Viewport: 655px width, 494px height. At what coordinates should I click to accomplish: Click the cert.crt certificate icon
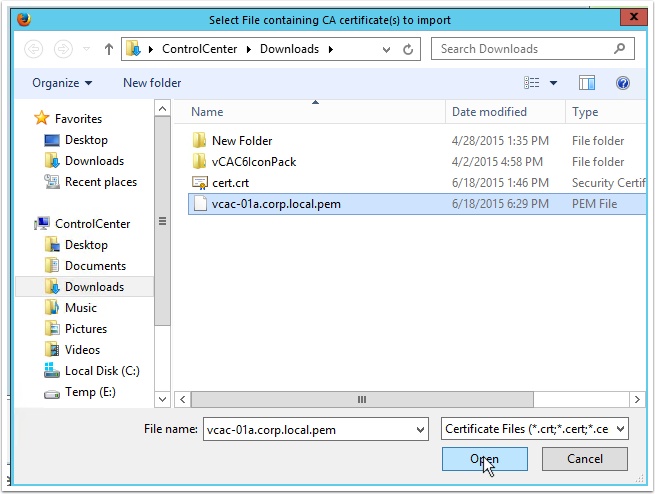click(200, 183)
